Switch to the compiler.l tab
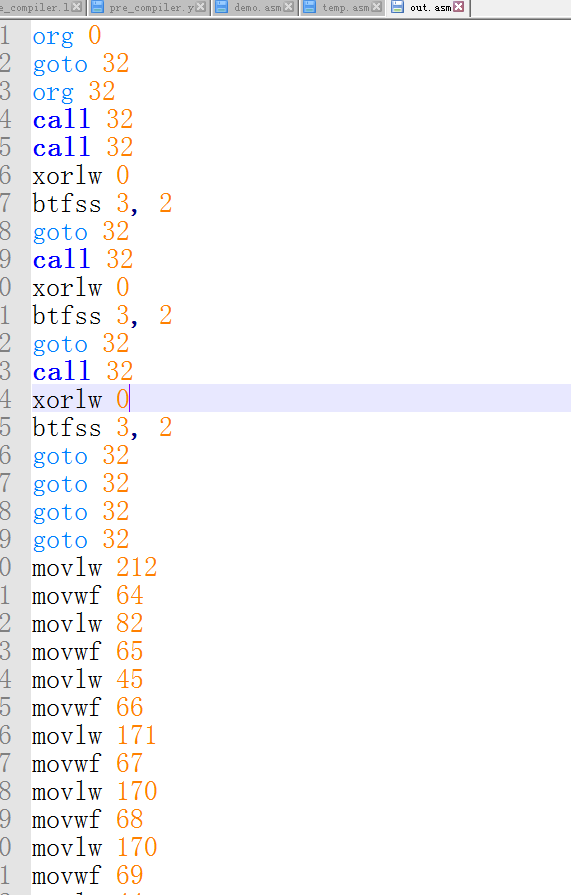571x895 pixels. [x=41, y=8]
